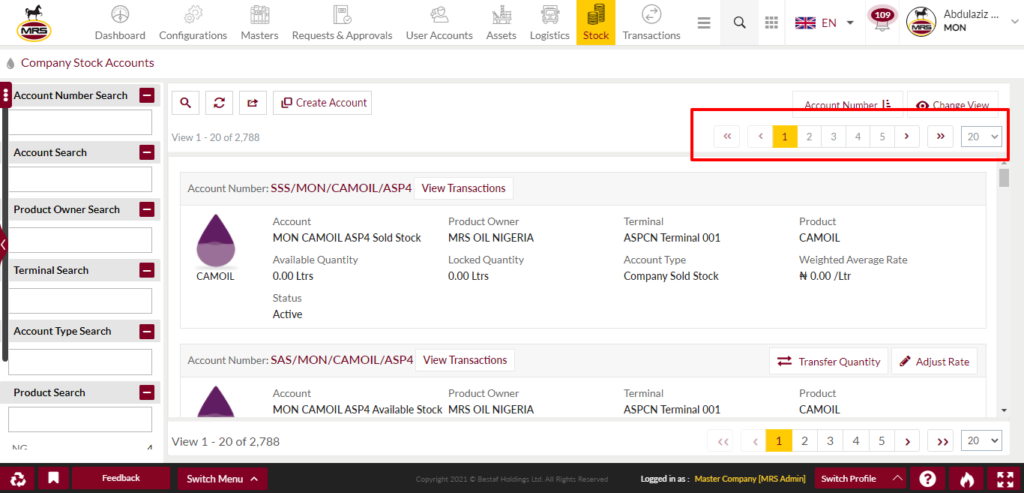Open the hamburger menu icon

[x=703, y=23]
